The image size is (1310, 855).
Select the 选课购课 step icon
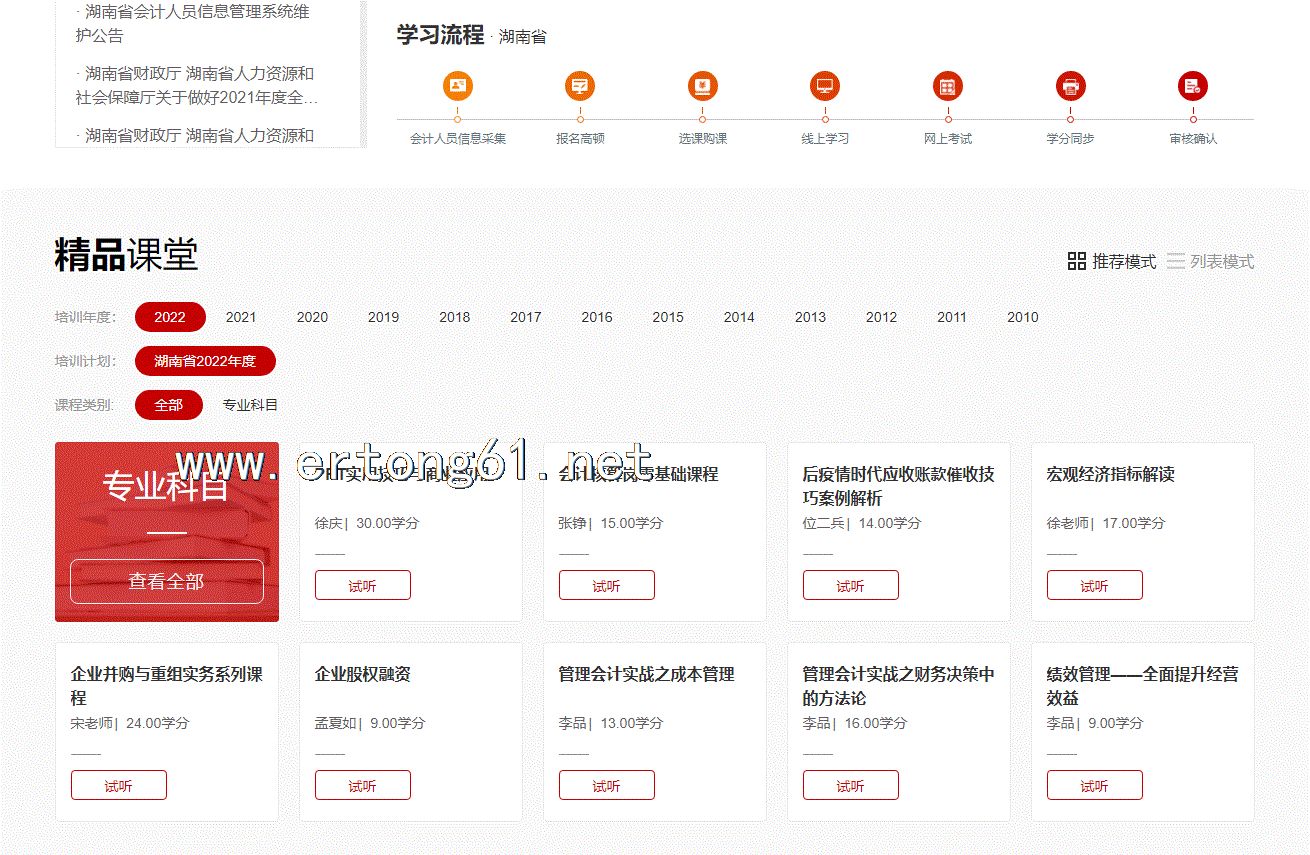coord(703,87)
